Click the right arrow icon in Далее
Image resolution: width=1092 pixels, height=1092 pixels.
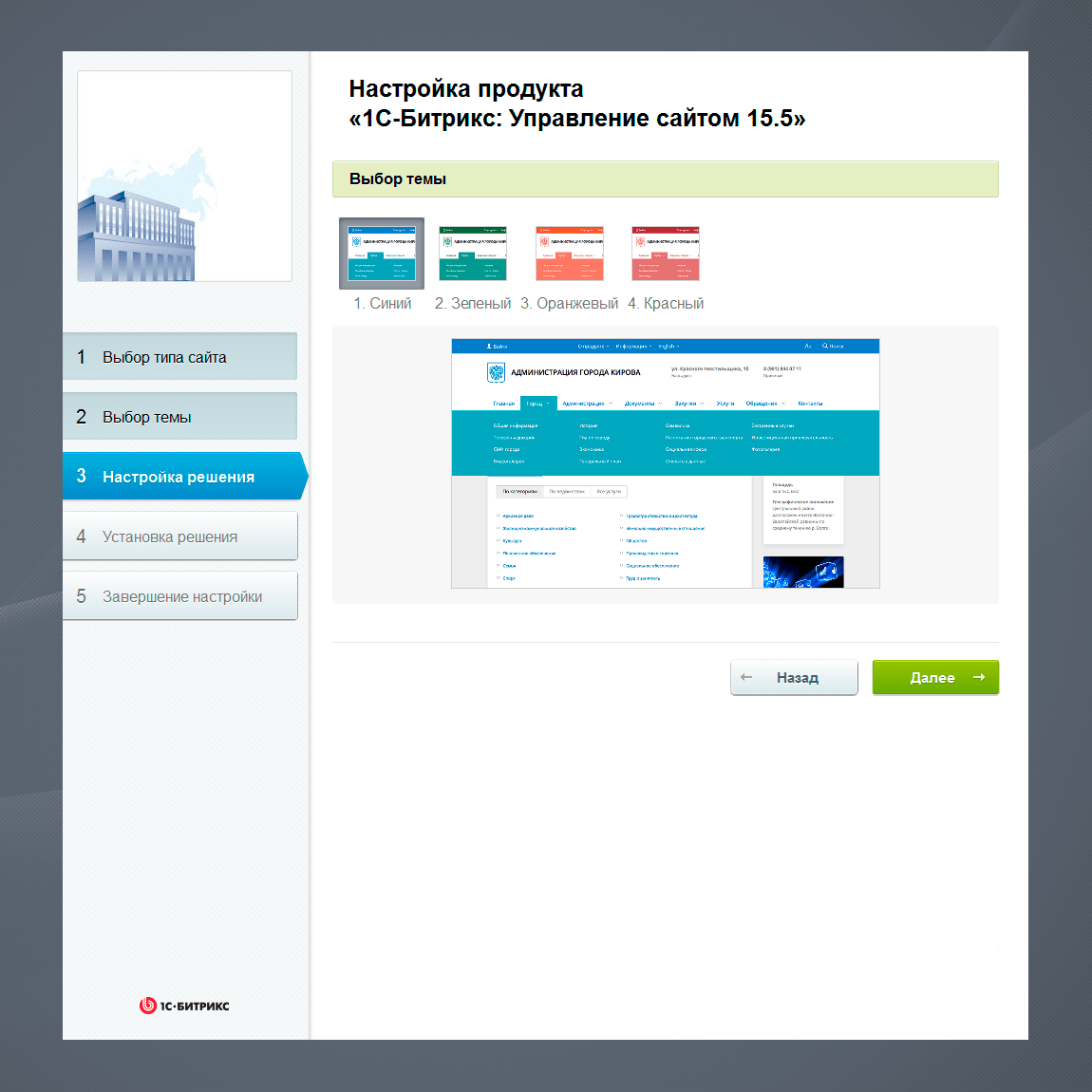(979, 678)
